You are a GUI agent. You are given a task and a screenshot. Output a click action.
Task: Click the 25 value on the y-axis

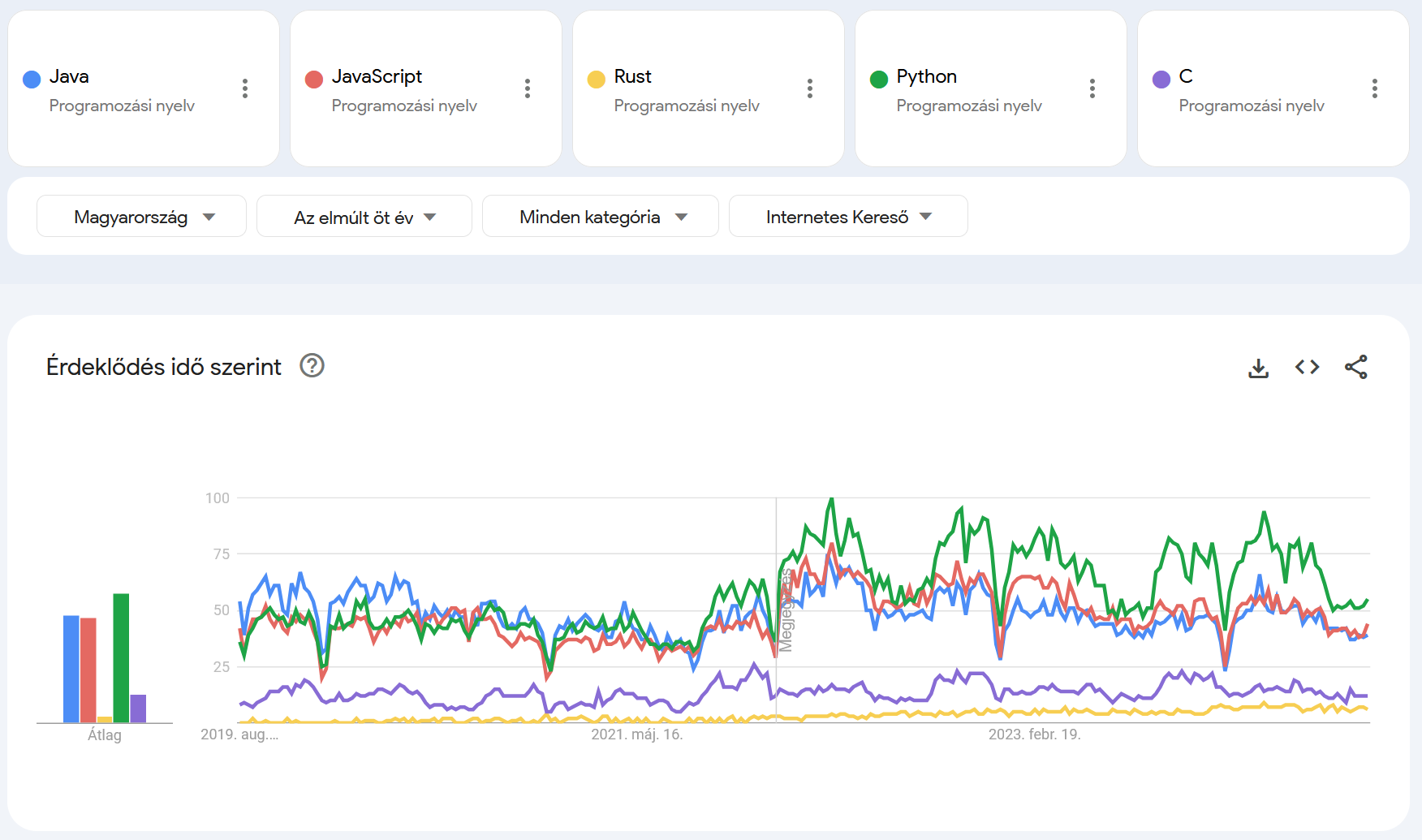222,667
